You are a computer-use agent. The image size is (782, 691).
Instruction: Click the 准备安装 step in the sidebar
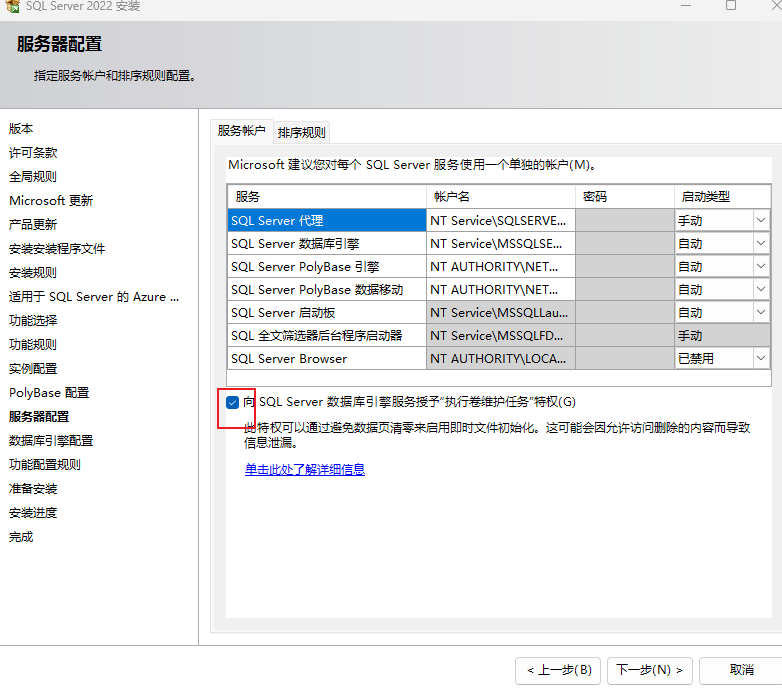[x=33, y=489]
